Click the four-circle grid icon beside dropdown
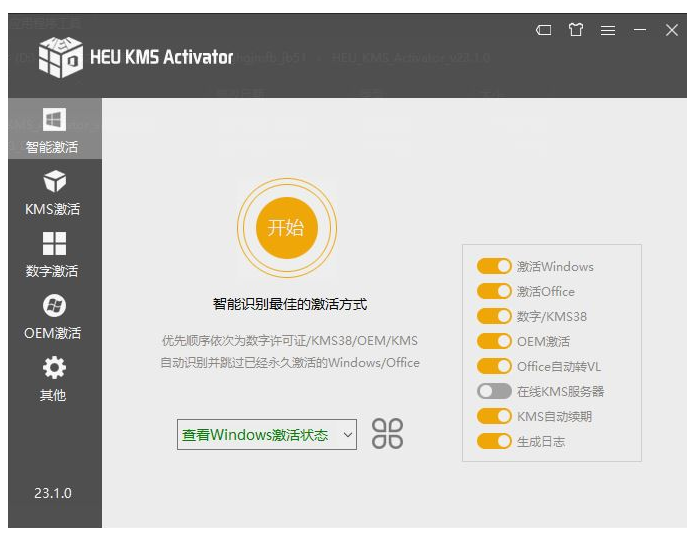 tap(387, 434)
